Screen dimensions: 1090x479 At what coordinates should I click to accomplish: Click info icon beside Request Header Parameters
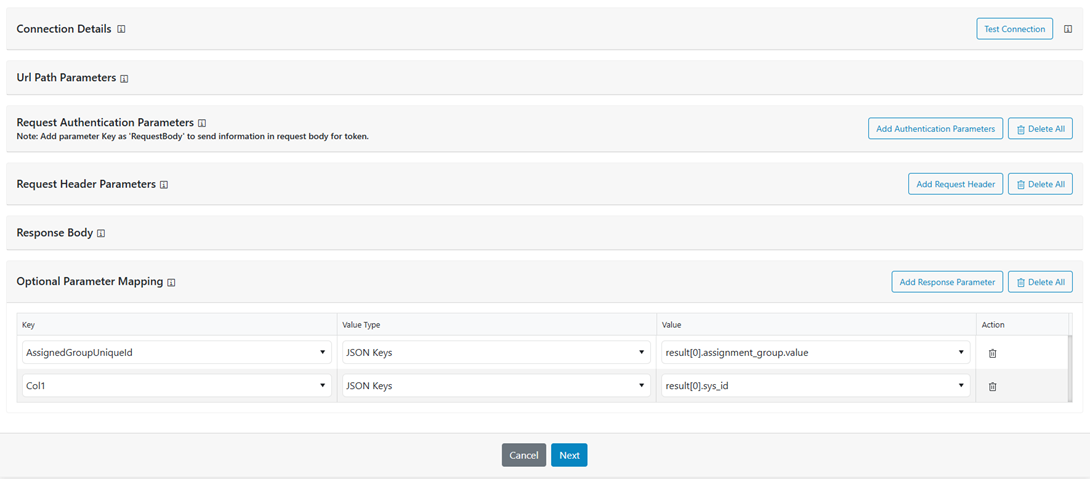pos(164,185)
